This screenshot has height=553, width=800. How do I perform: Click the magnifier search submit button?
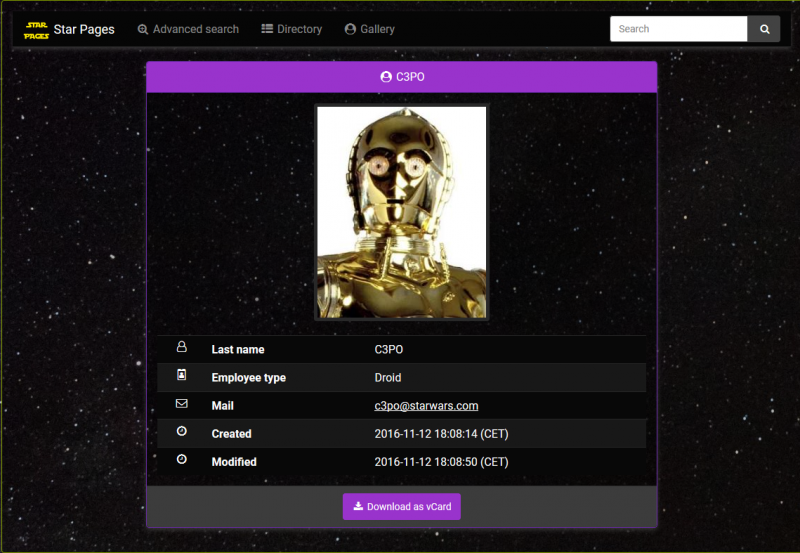pyautogui.click(x=764, y=29)
